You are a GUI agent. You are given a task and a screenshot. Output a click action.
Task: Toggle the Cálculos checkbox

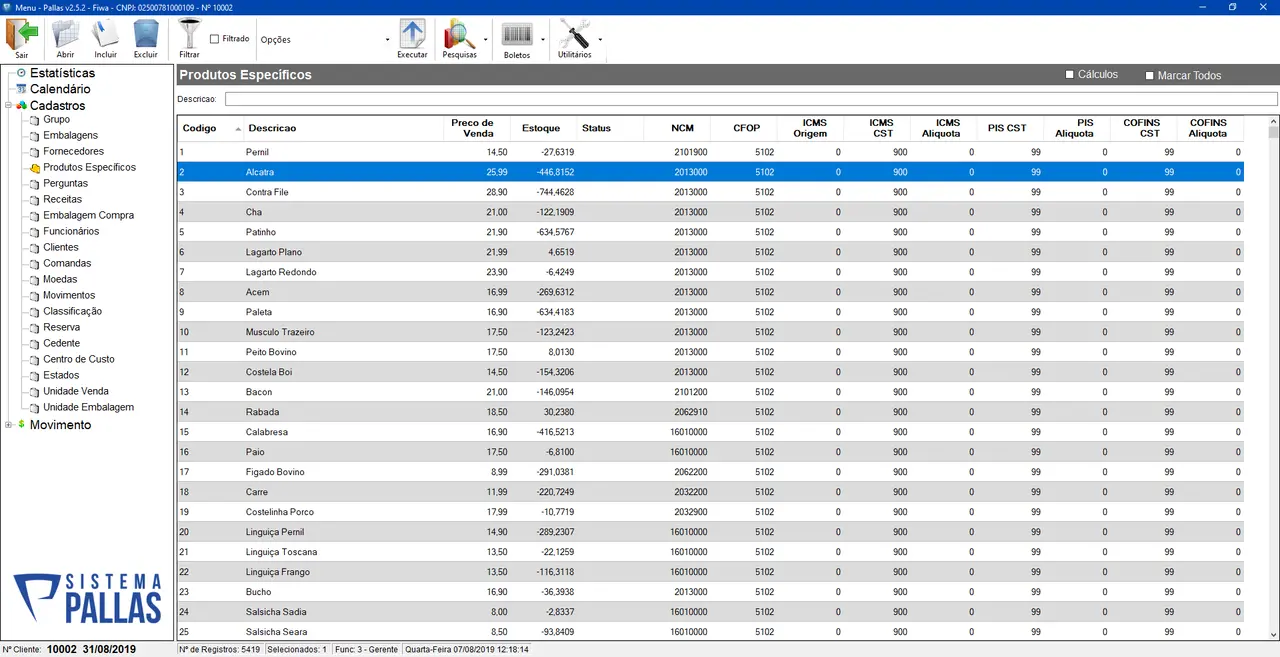tap(1070, 75)
